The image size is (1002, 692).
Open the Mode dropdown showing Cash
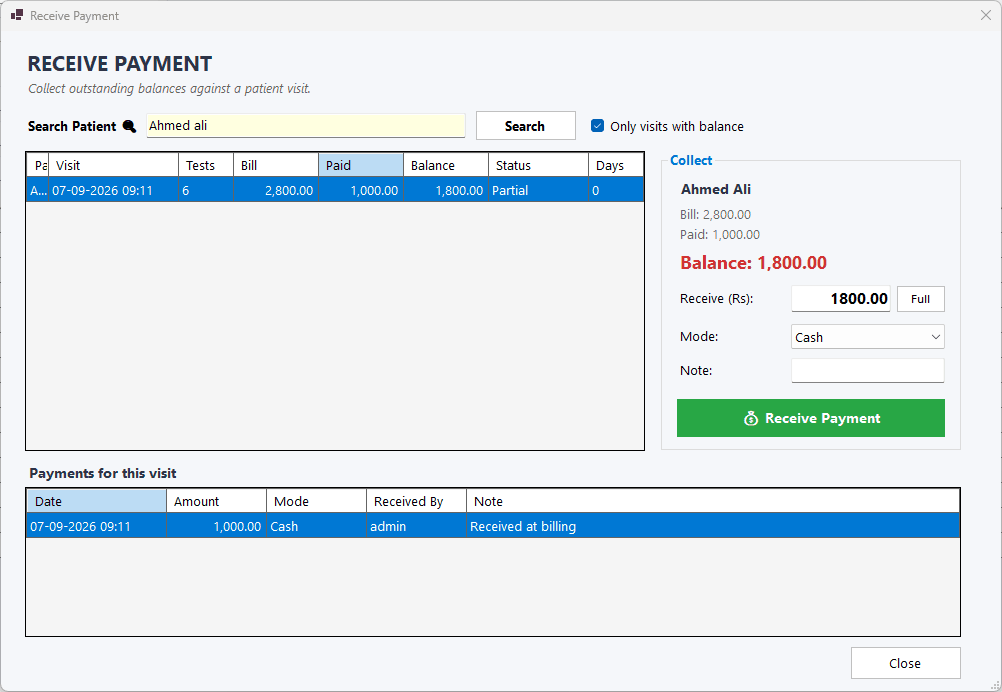click(x=867, y=337)
